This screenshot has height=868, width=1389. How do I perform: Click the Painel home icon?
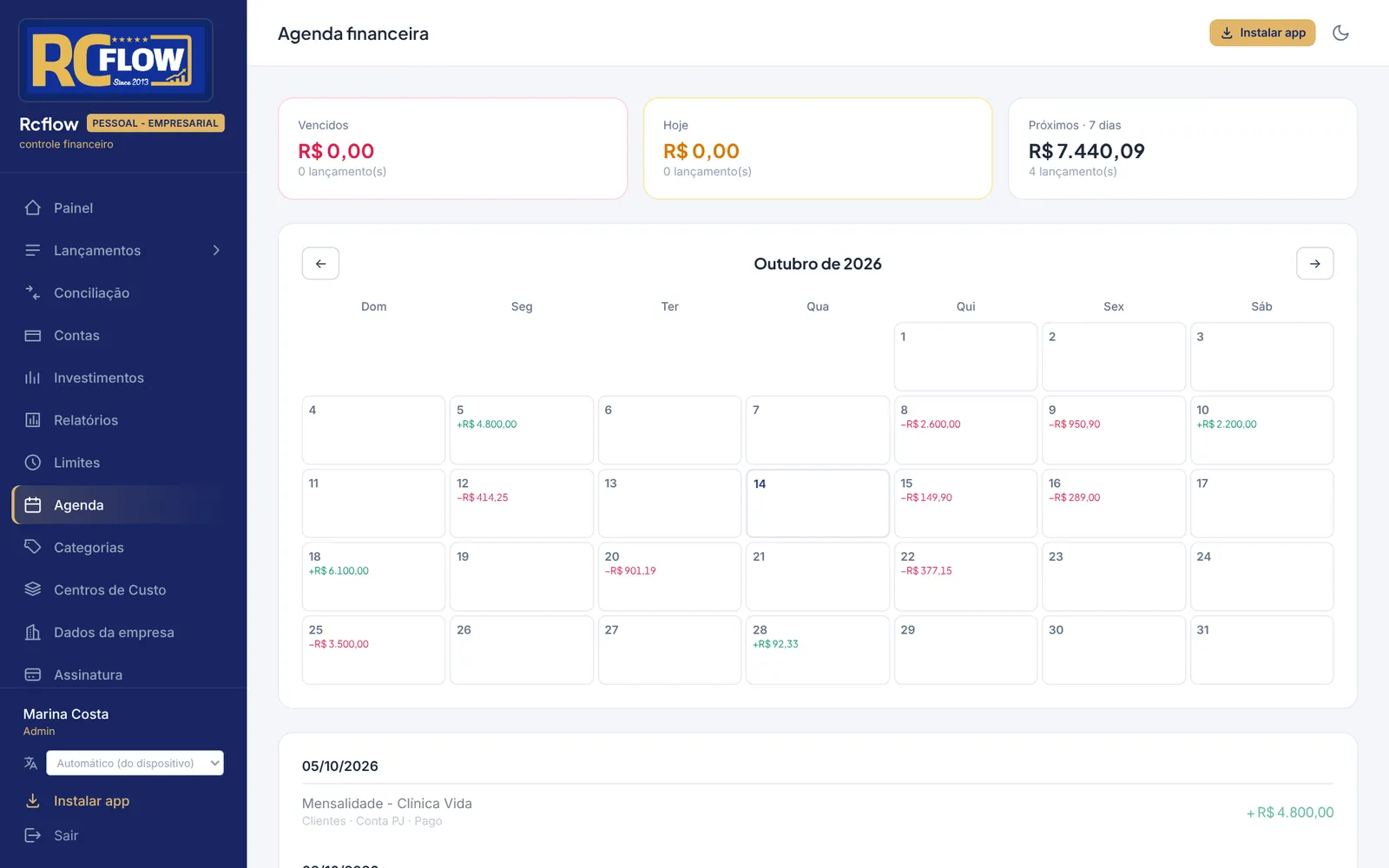pyautogui.click(x=33, y=207)
